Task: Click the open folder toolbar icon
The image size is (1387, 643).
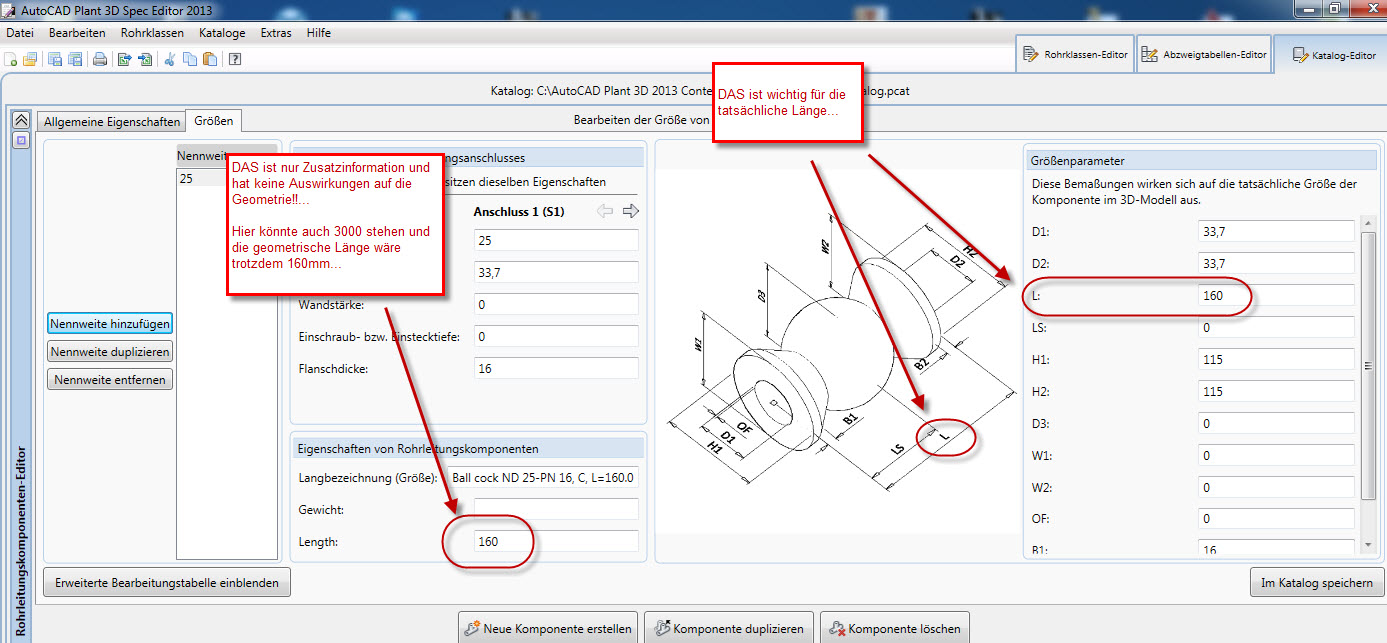Action: (x=30, y=59)
